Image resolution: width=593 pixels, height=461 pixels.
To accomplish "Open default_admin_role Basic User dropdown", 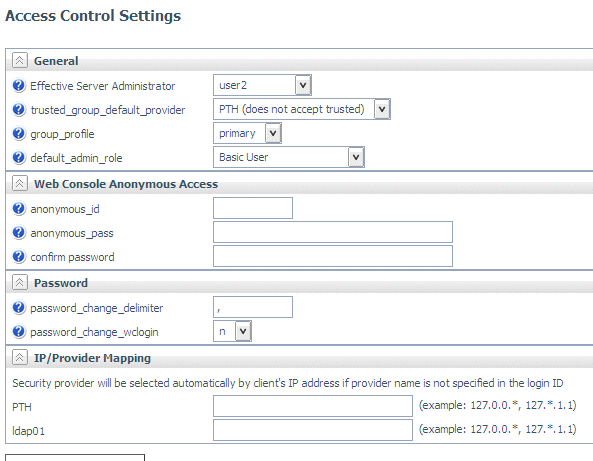I will click(289, 157).
